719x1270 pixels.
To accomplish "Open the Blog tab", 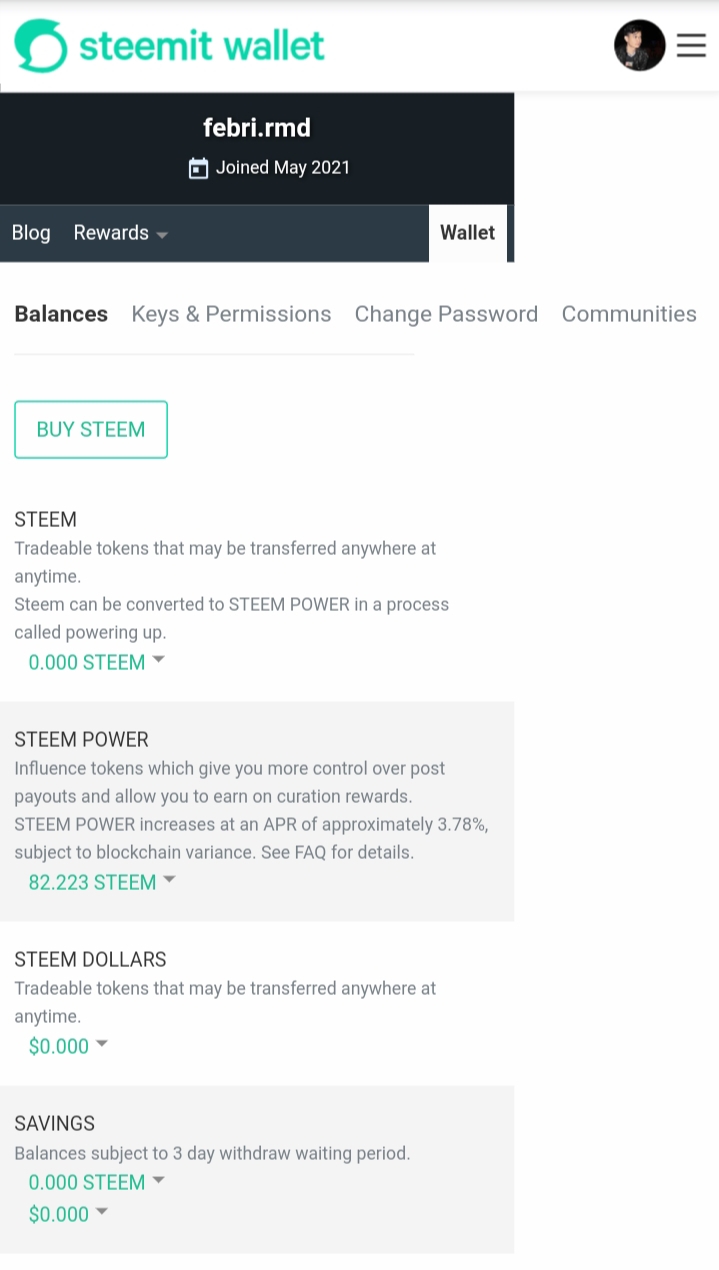I will coord(31,233).
